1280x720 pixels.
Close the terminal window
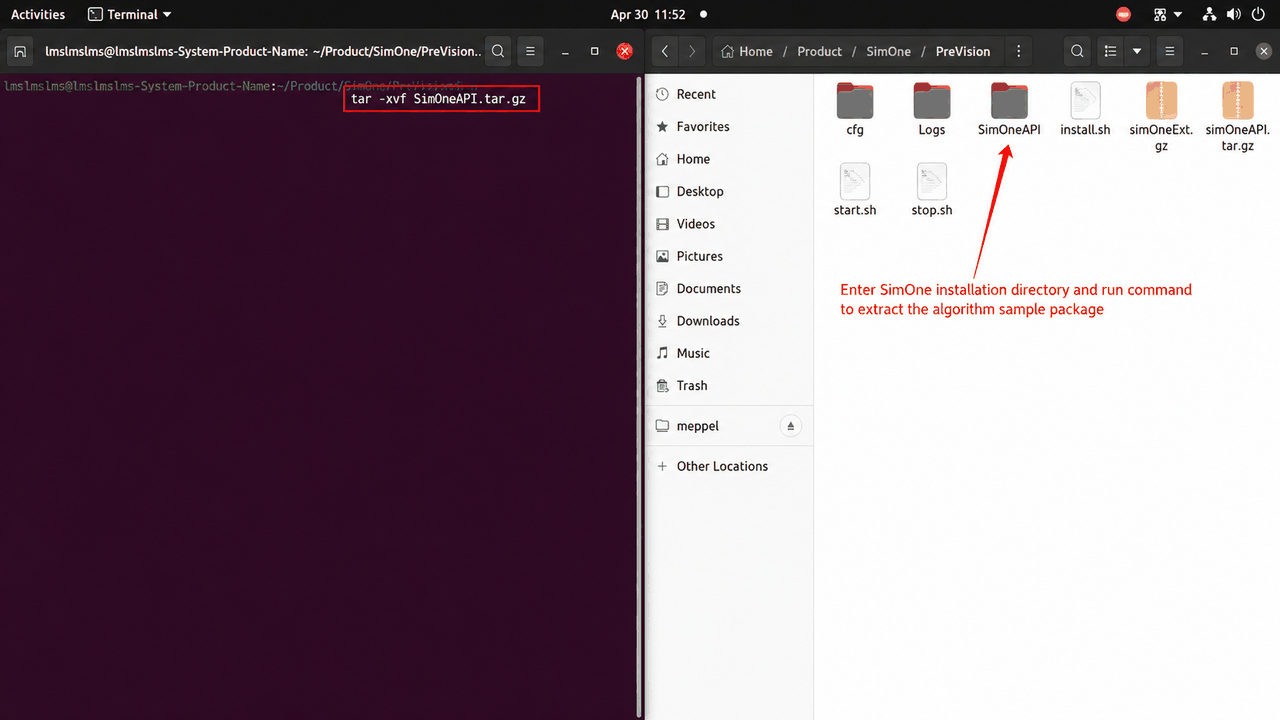click(625, 51)
